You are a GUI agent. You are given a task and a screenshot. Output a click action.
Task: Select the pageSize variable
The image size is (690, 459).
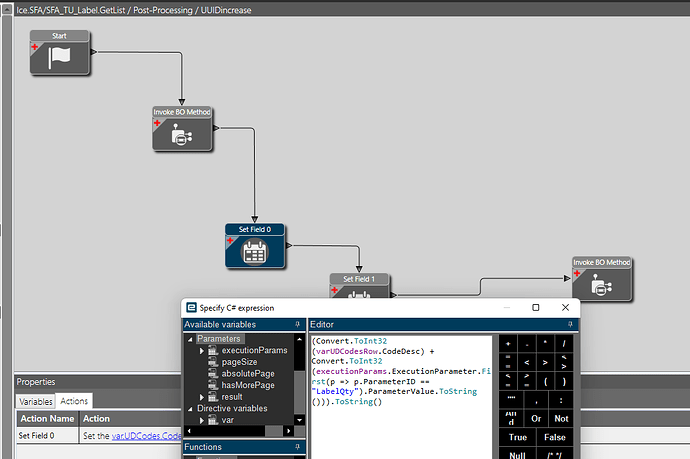(x=239, y=362)
